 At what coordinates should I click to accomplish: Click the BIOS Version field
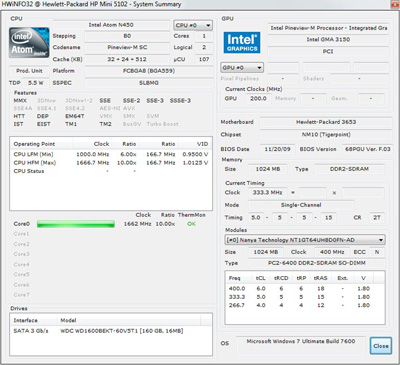point(367,149)
